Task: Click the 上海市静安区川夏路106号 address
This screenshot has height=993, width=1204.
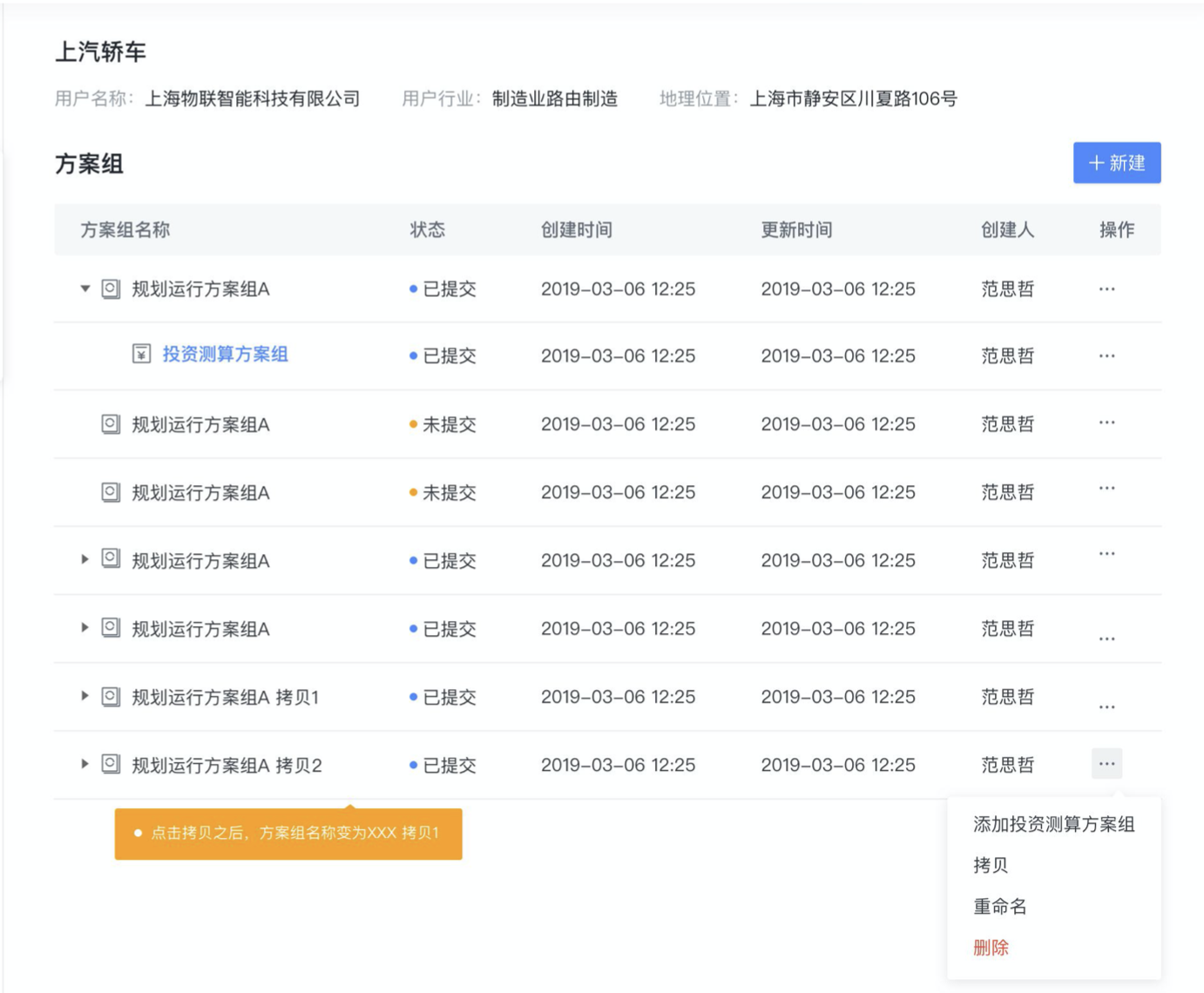Action: click(x=853, y=98)
